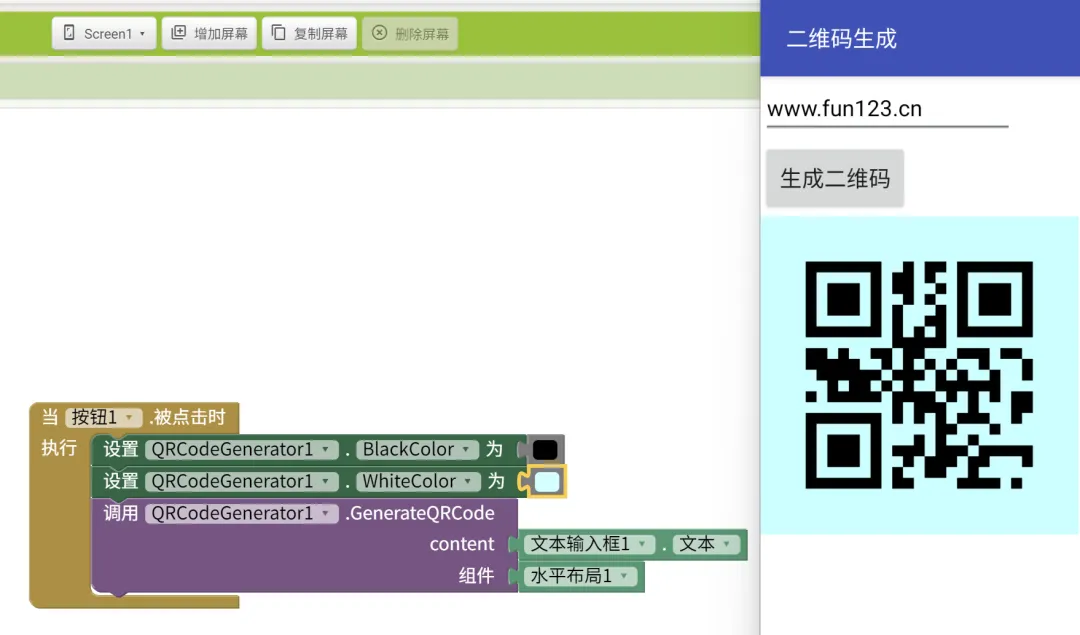The height and width of the screenshot is (635, 1080).
Task: Click the light cyan WhiteColor swatch
Action: [x=548, y=481]
